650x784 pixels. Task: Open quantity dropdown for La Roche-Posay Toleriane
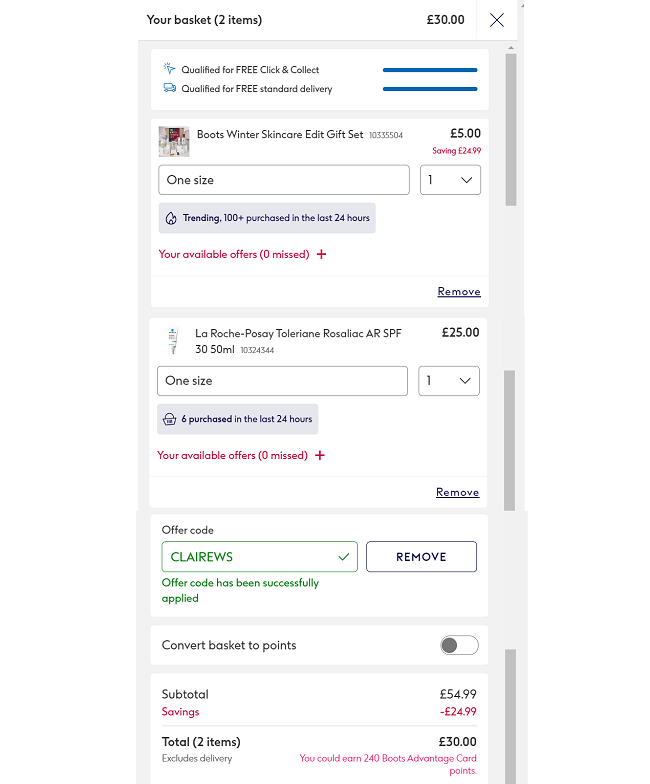click(448, 381)
